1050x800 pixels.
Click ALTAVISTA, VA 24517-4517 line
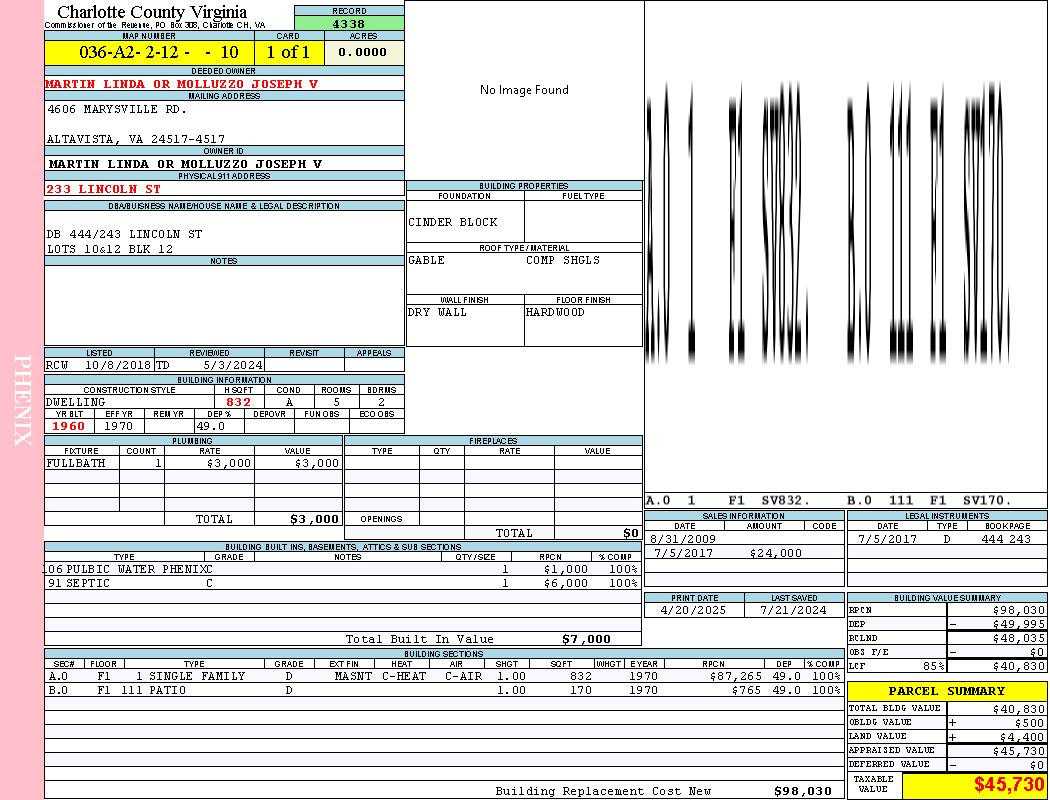tap(136, 139)
